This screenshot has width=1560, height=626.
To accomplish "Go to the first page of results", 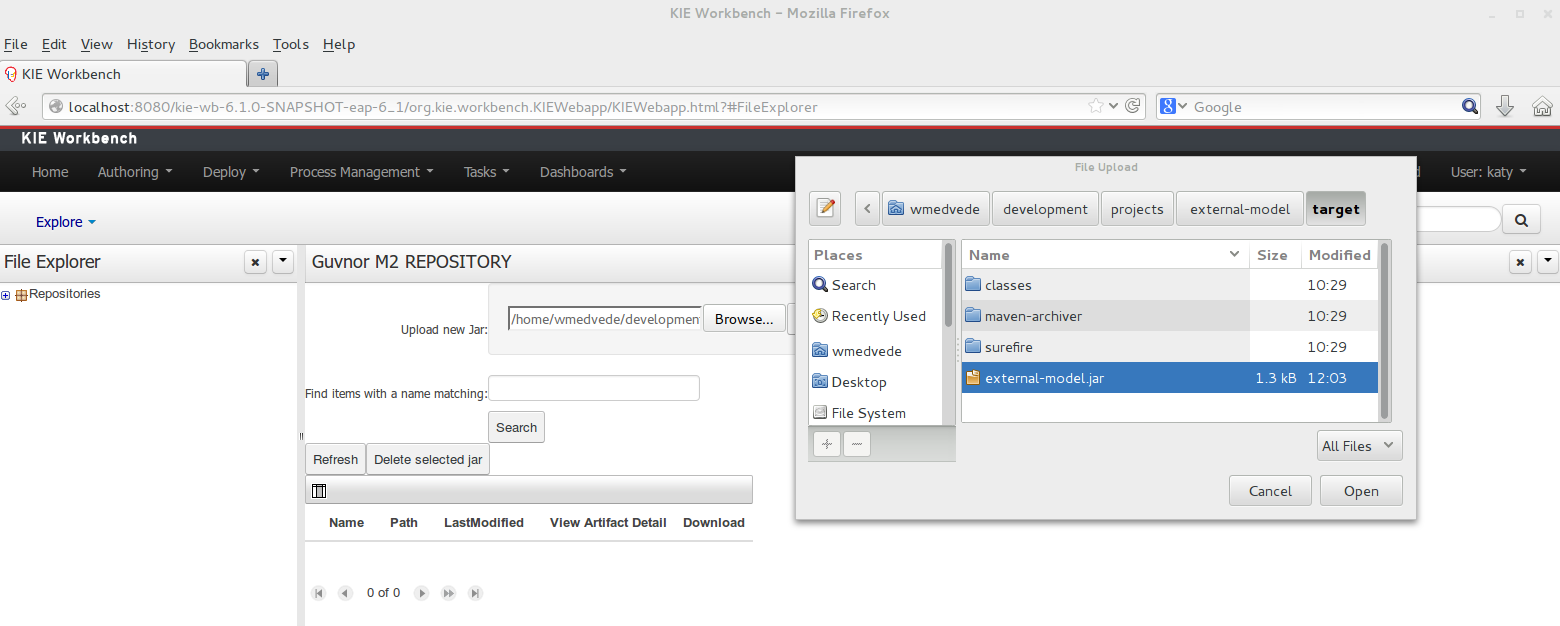I will point(319,593).
